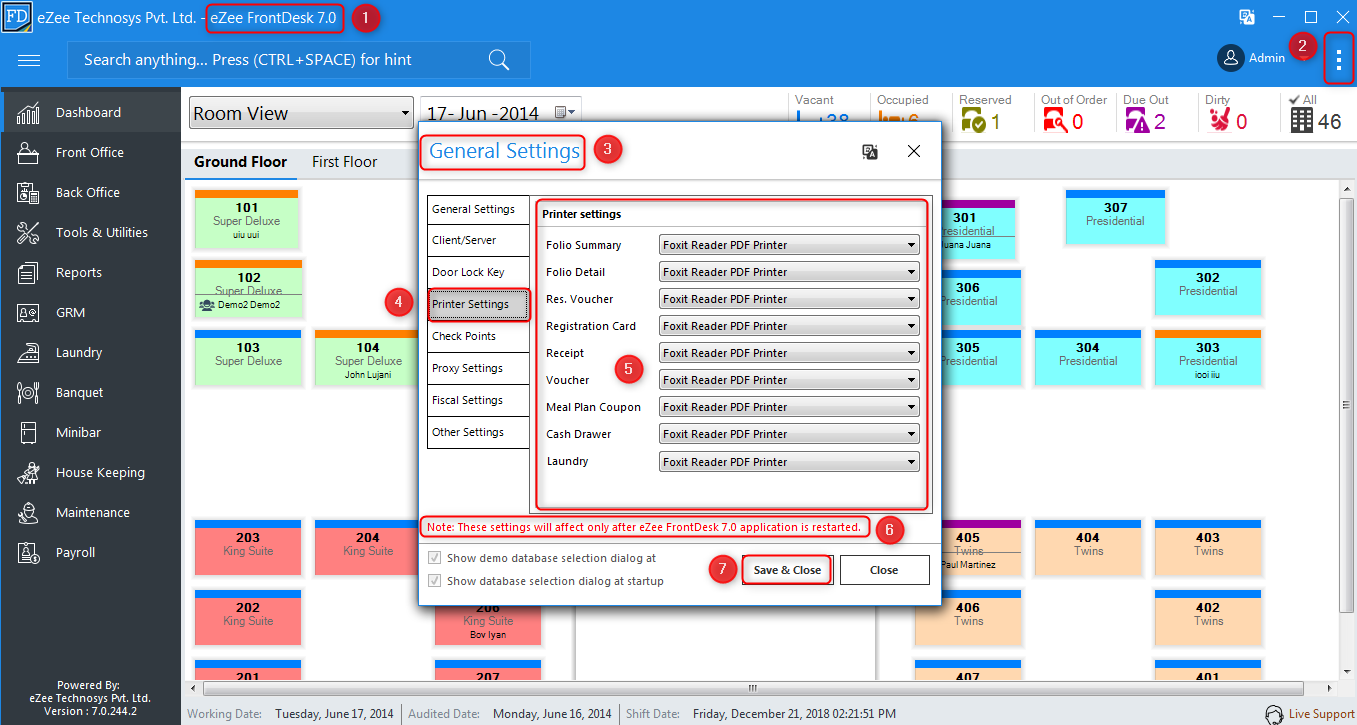Open Reports module
The height and width of the screenshot is (725, 1357).
point(91,272)
